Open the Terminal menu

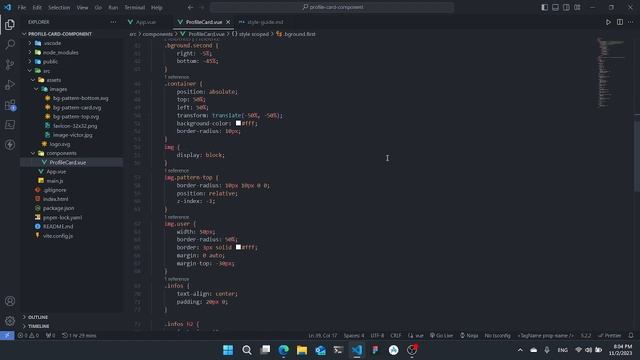(134, 7)
